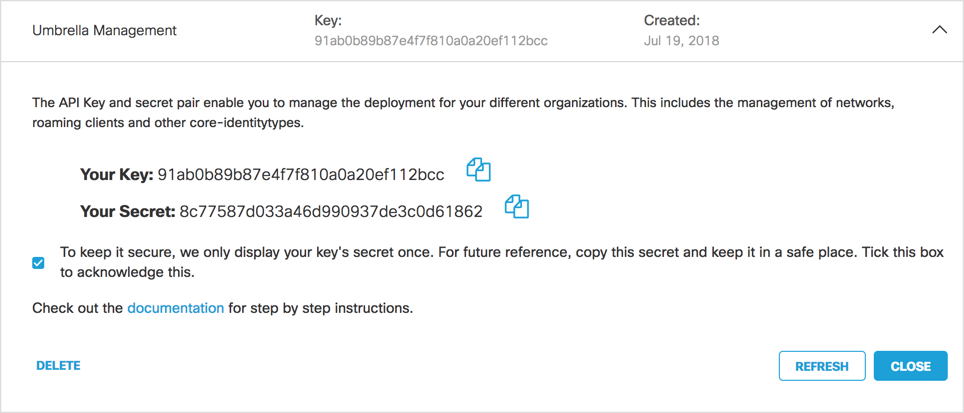Screen dimensions: 964x413
Task: Select the Umbrella Management header title
Action: [105, 30]
